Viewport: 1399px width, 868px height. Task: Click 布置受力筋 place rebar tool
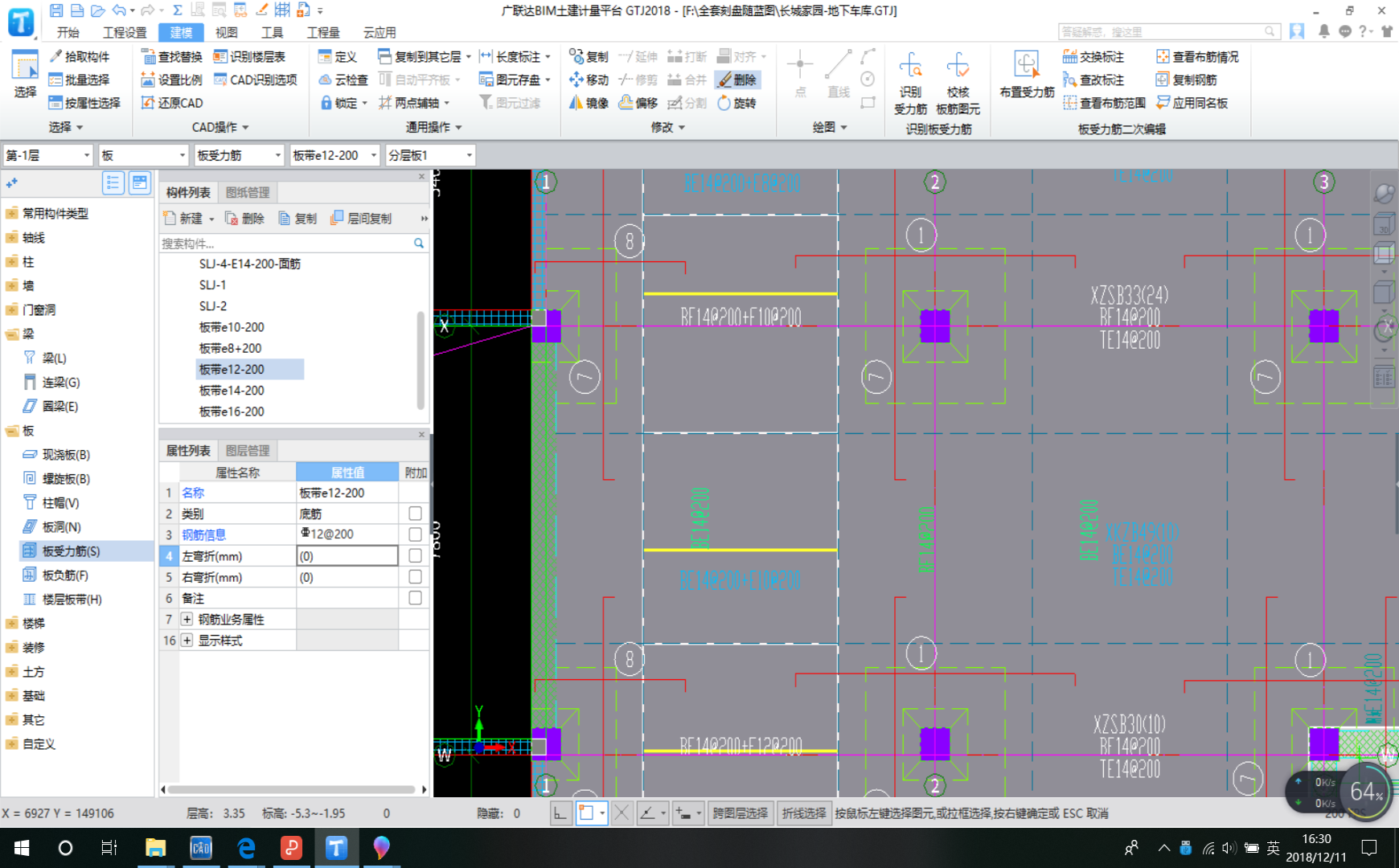point(1027,76)
